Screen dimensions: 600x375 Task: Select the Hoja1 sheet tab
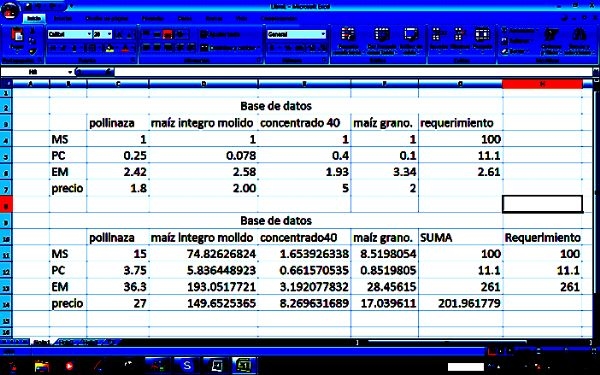pyautogui.click(x=41, y=342)
